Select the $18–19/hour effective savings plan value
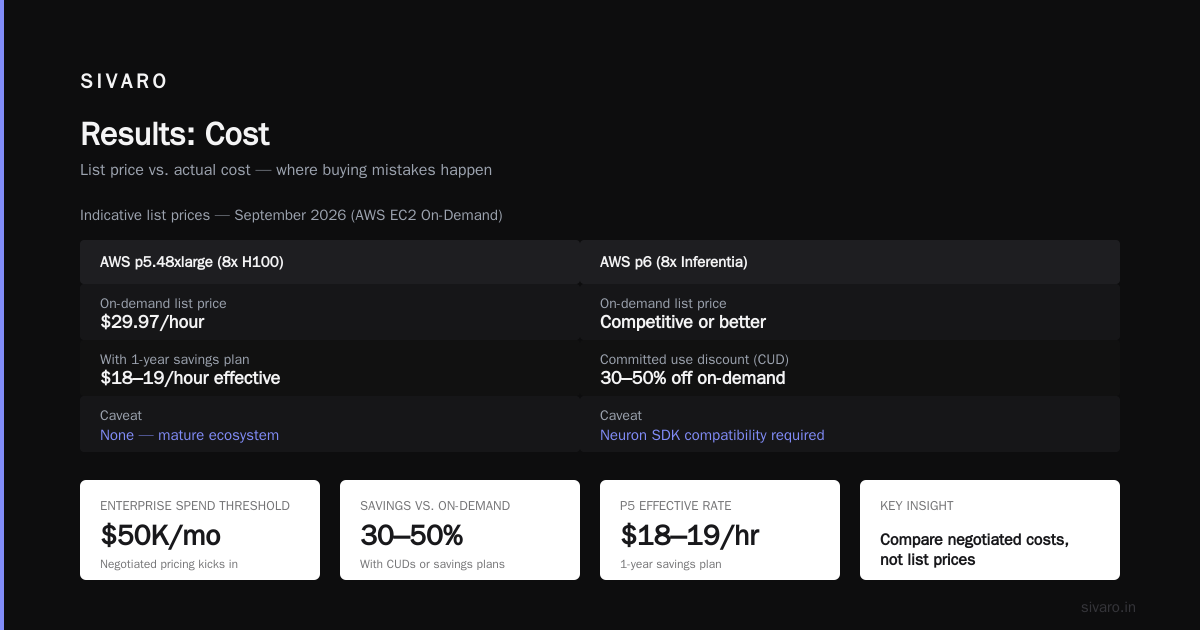The image size is (1200, 630). [190, 378]
